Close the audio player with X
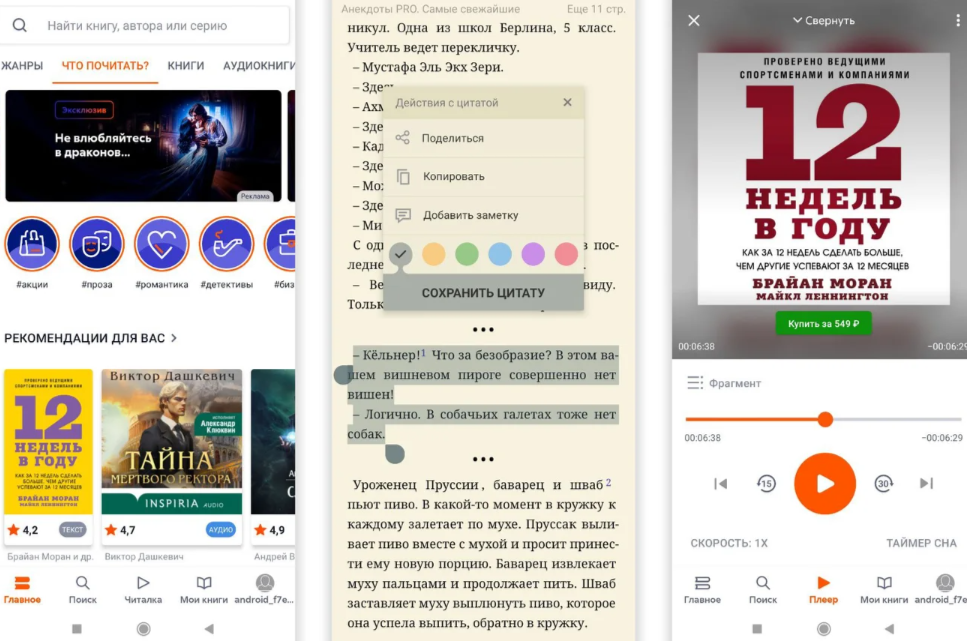The width and height of the screenshot is (967, 641). 694,20
